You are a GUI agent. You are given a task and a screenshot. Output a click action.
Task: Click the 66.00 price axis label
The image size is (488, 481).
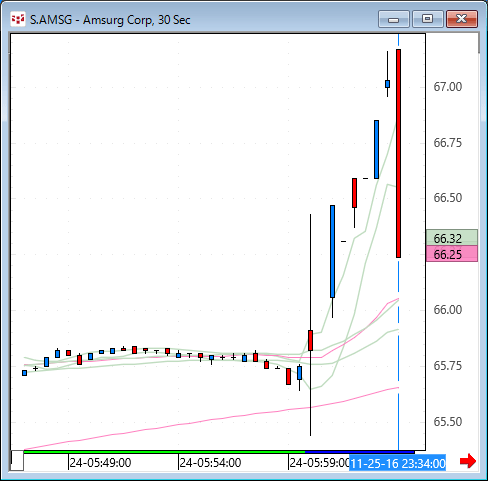point(448,310)
